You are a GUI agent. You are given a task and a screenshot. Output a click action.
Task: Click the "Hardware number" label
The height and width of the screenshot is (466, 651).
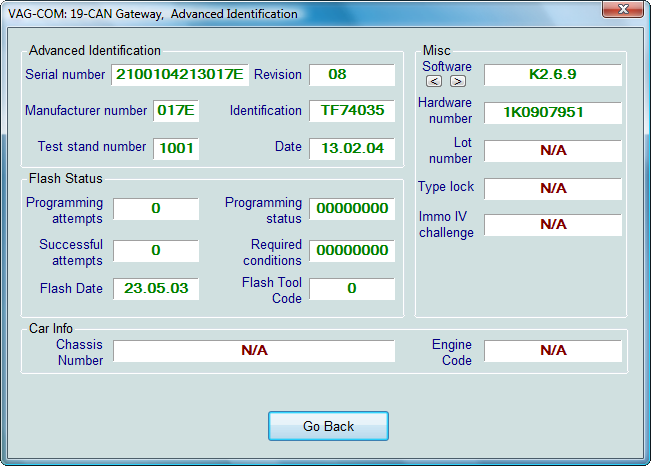coord(445,110)
